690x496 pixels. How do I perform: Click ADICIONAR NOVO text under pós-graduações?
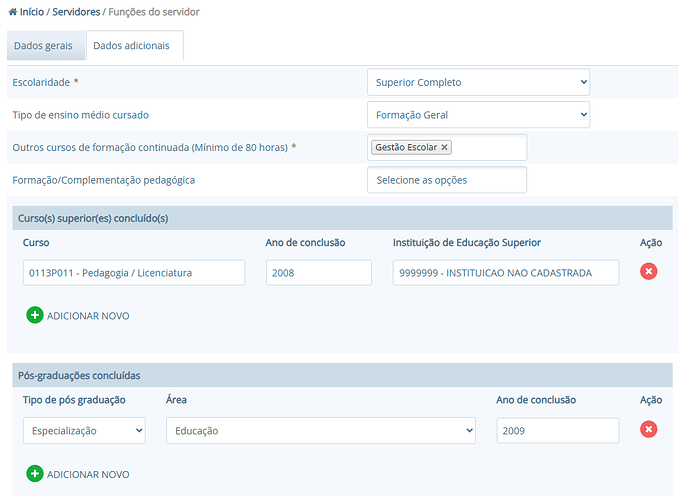88,474
